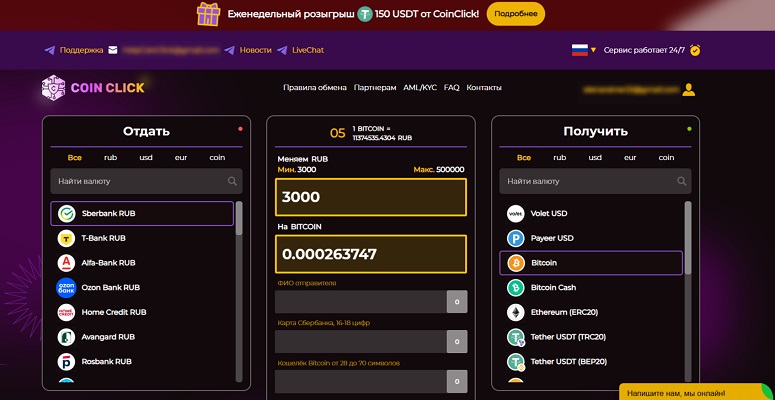Select the rub tab in the Отдать panel

(x=110, y=158)
